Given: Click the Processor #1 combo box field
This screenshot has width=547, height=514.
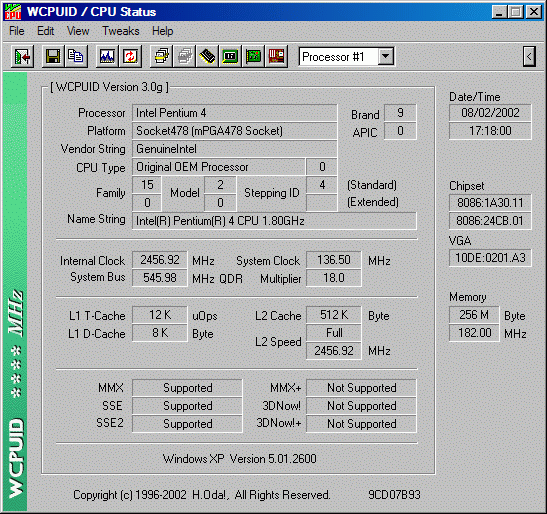Looking at the screenshot, I should [x=346, y=56].
